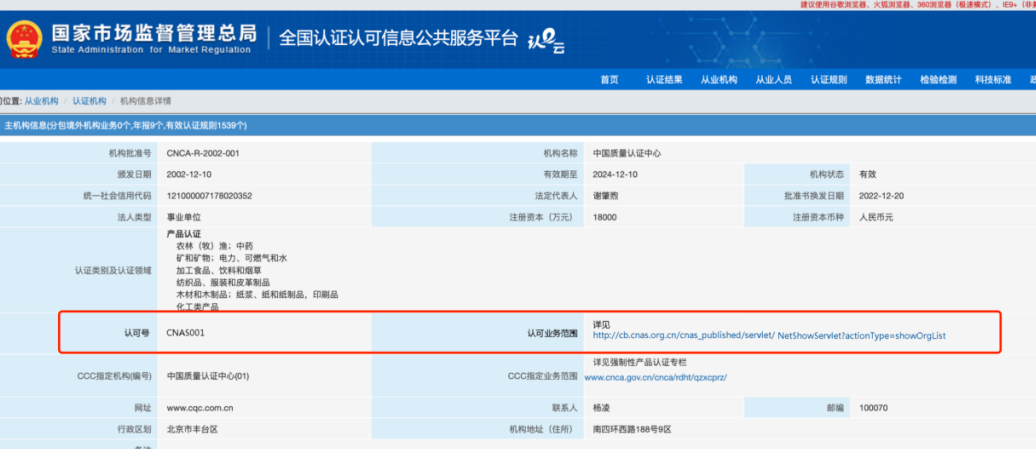Select the CNCA-R-2002-001 approval number
The width and height of the screenshot is (1036, 449).
[203, 153]
